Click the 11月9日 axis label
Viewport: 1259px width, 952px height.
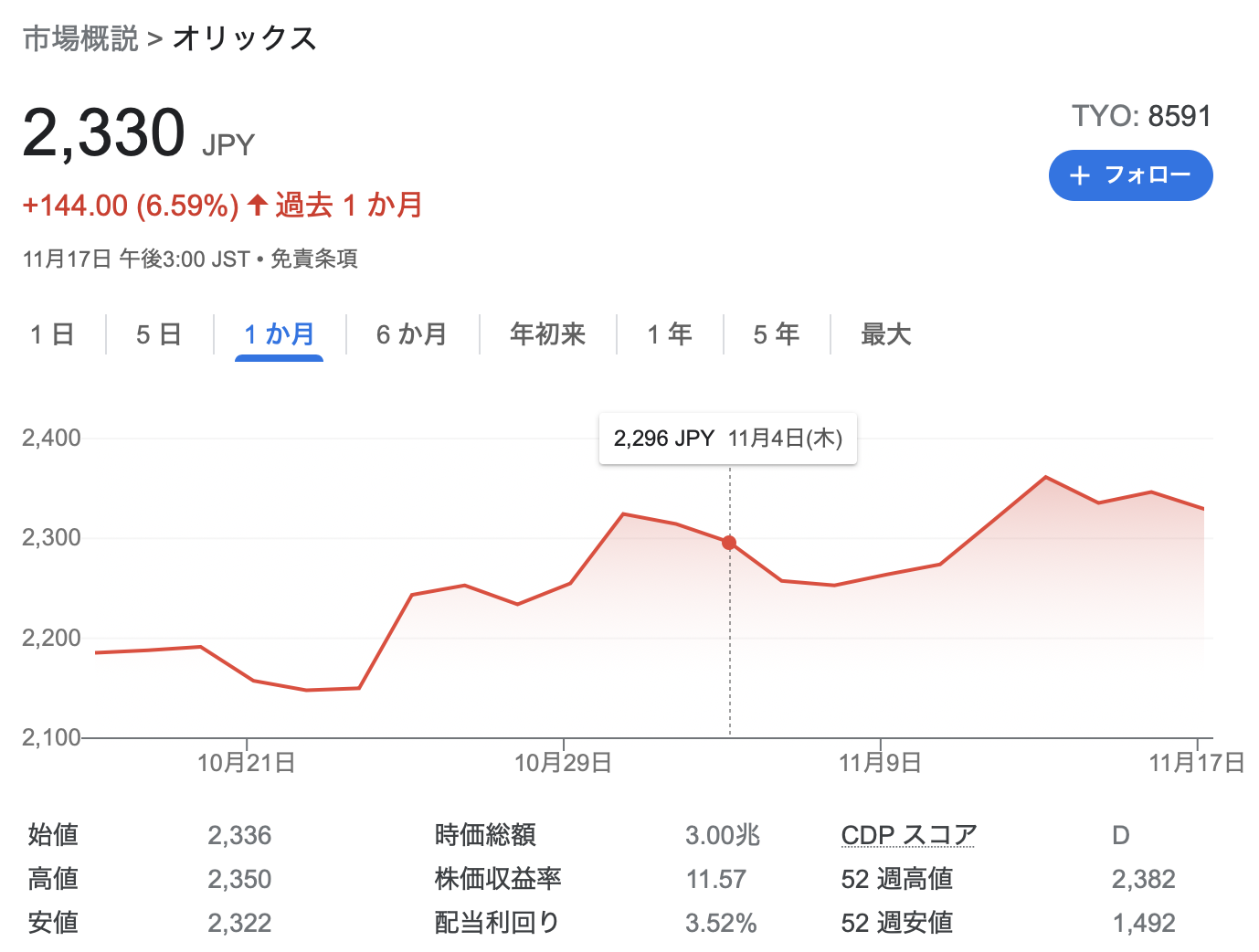pos(880,763)
